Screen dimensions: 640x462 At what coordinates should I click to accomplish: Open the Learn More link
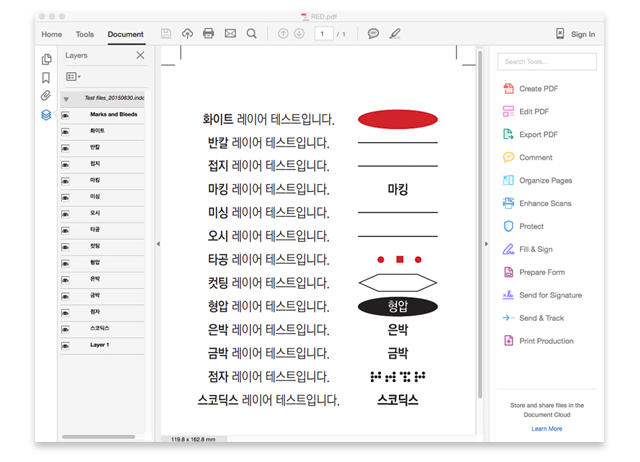click(547, 429)
